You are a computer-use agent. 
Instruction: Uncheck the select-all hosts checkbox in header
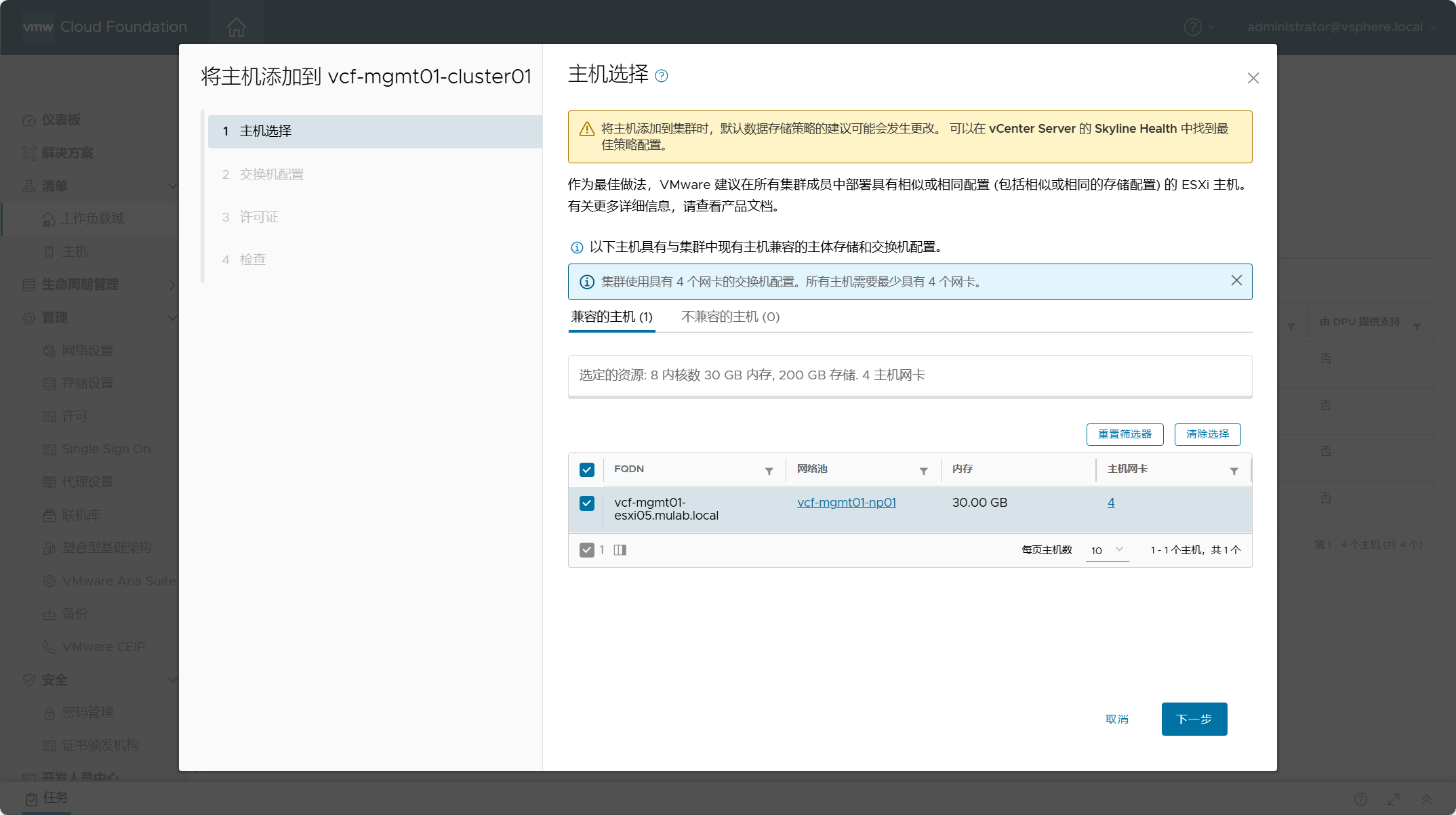pyautogui.click(x=587, y=469)
